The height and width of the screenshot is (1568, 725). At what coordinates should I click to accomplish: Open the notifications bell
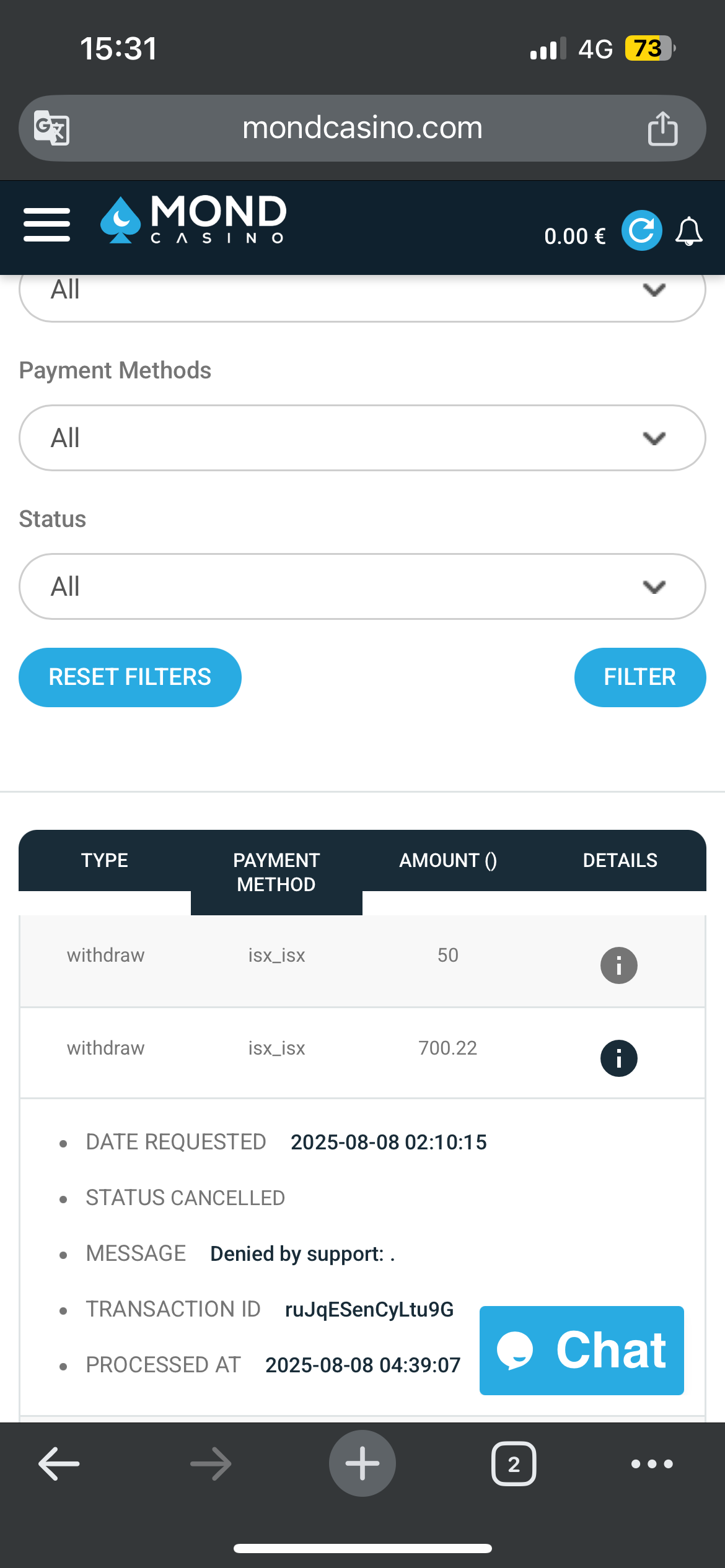(x=688, y=232)
